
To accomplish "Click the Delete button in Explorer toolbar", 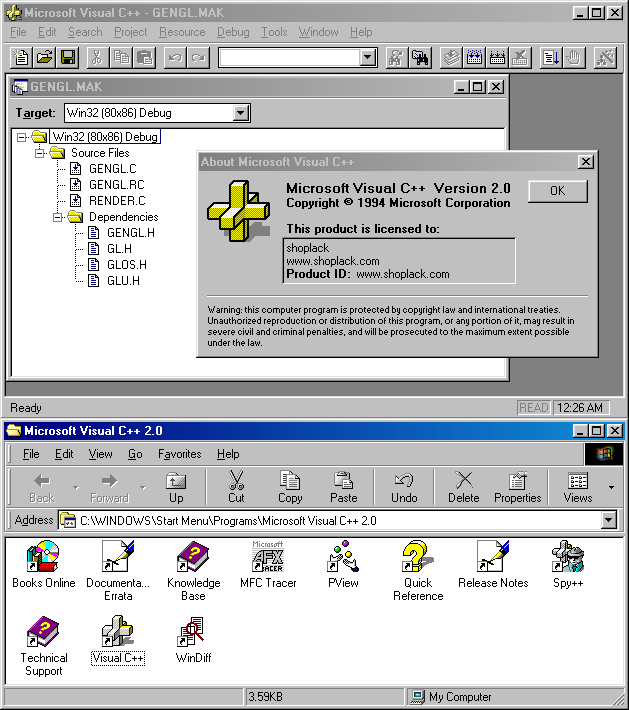I will (464, 487).
